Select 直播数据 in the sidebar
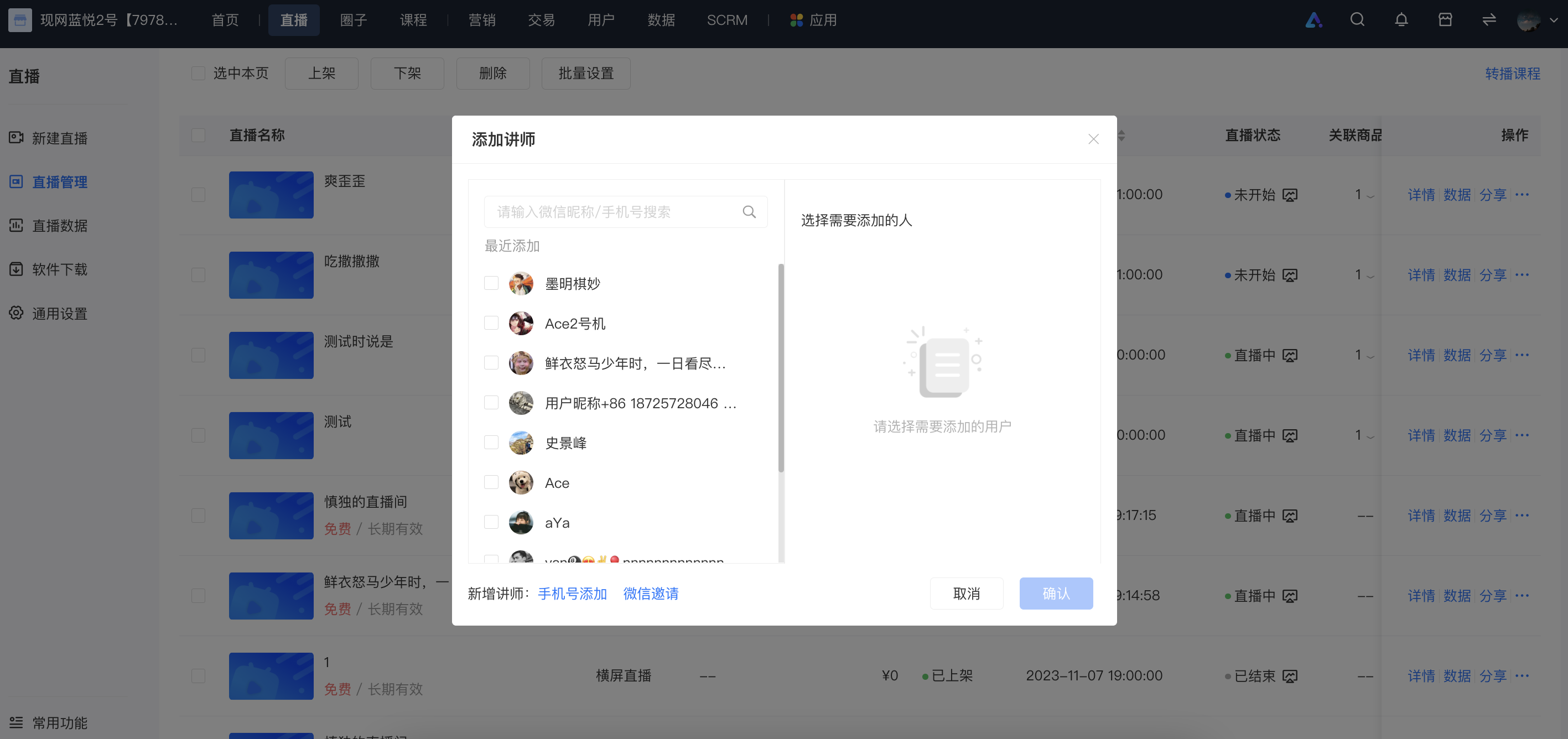The image size is (1568, 739). (49, 226)
